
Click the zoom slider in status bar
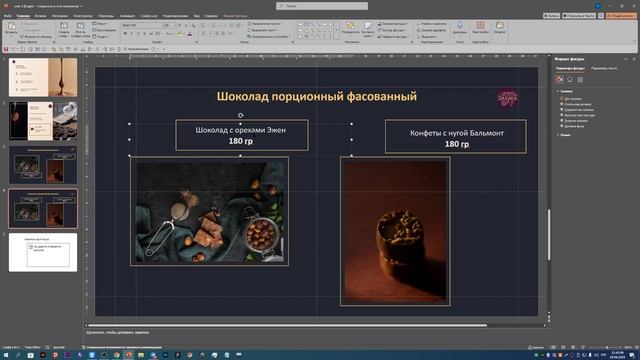[607, 347]
